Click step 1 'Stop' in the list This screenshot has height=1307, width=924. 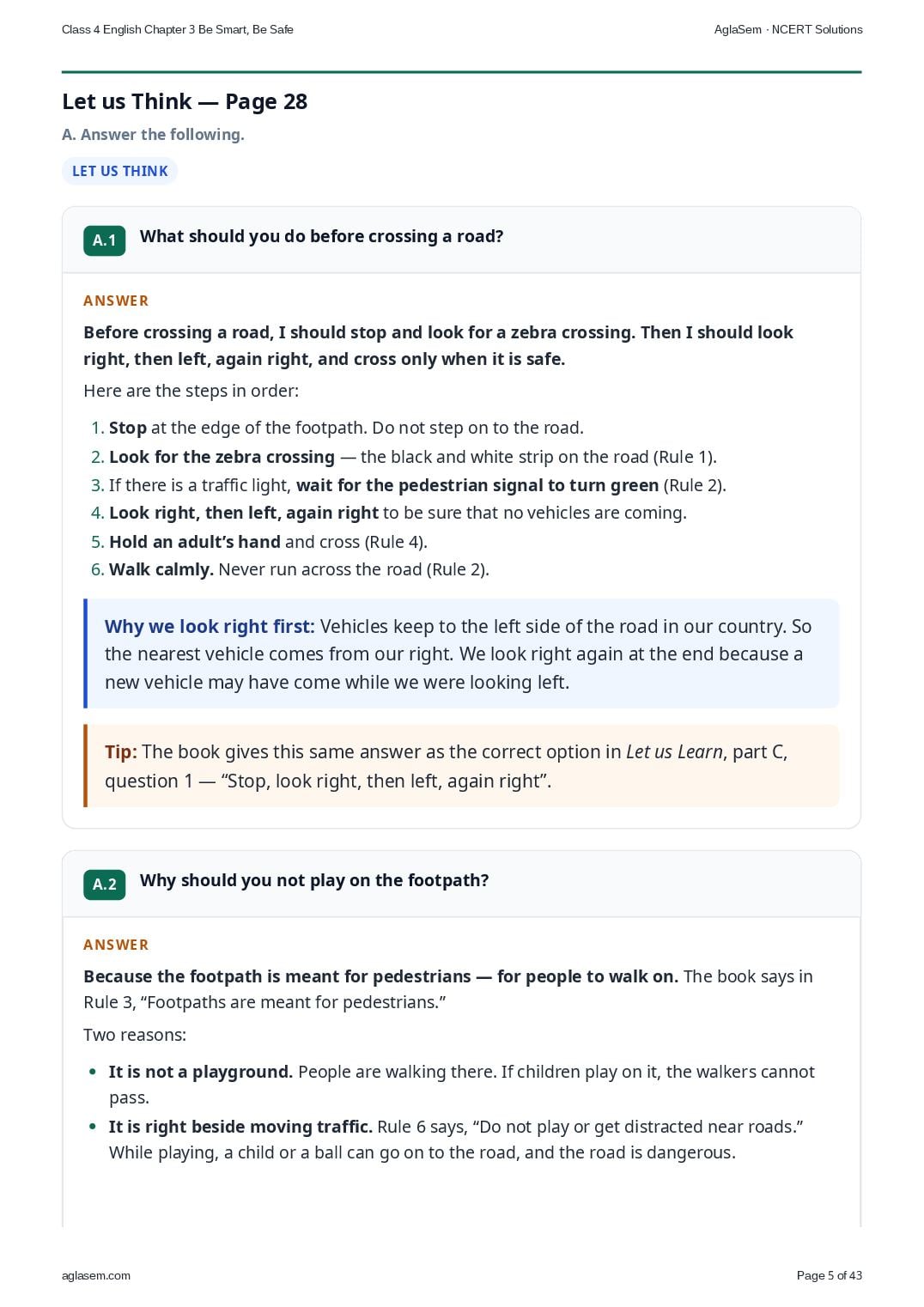tap(346, 428)
